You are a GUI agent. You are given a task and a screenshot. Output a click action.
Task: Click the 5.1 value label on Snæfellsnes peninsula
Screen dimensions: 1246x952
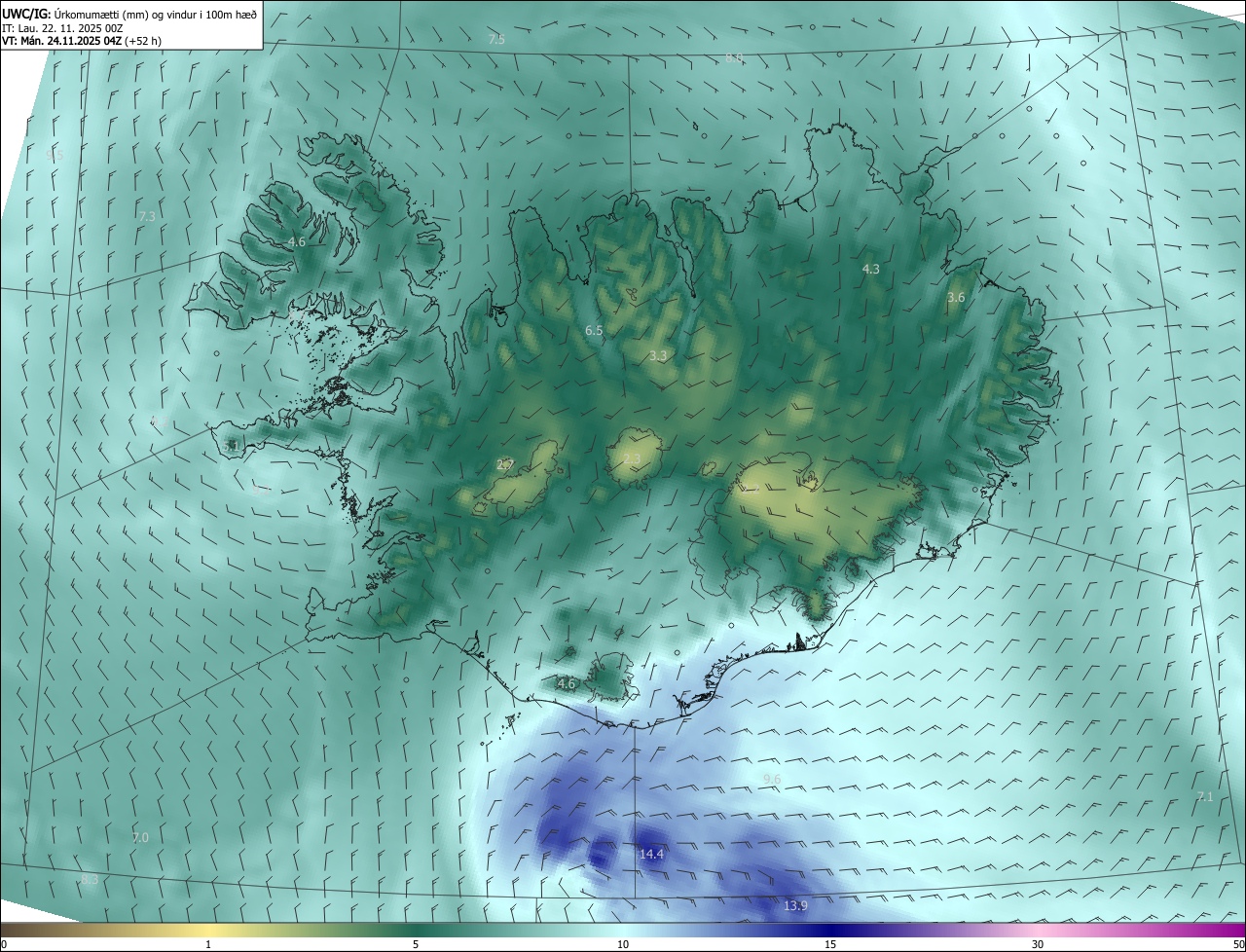231,445
